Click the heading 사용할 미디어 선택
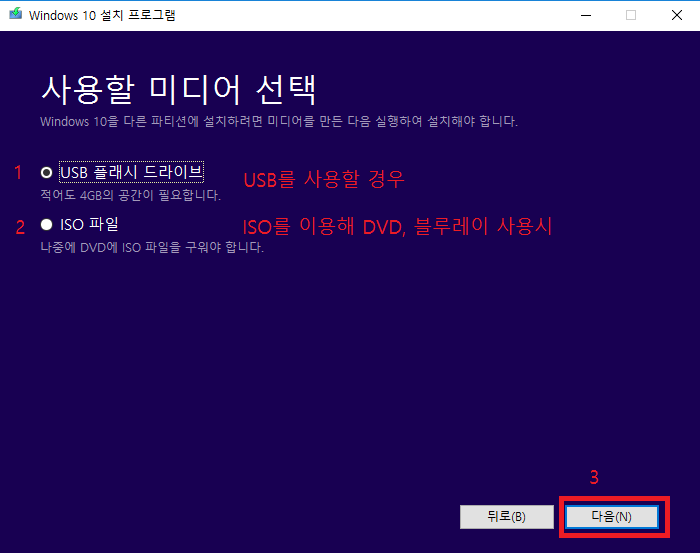 [x=179, y=90]
